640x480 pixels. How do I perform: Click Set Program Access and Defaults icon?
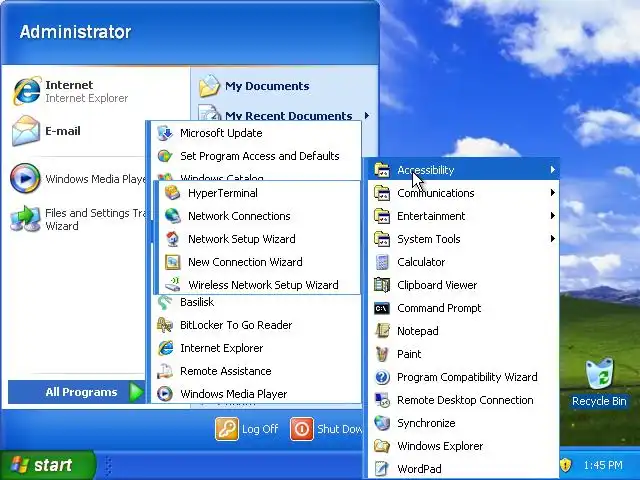(165, 156)
